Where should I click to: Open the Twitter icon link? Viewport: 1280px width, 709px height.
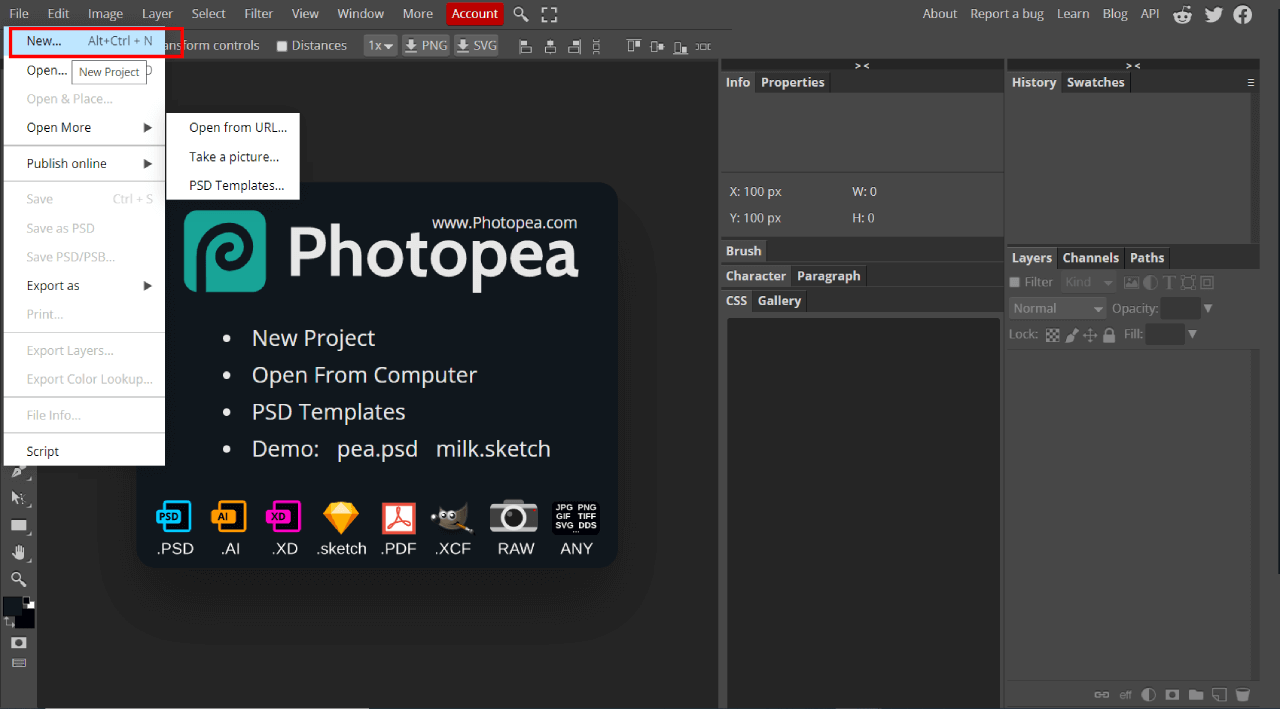[x=1213, y=14]
